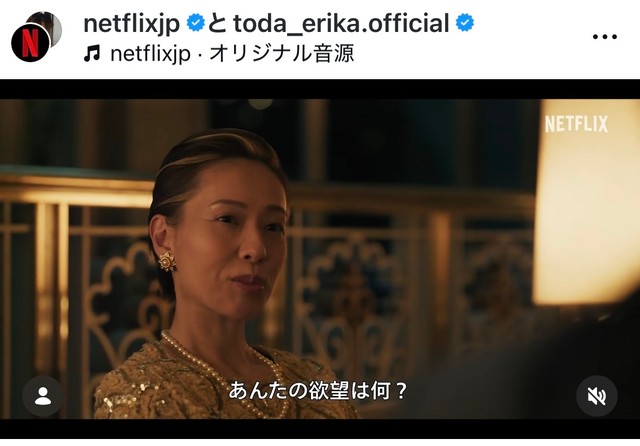This screenshot has height=446, width=640.
Task: Tap the verified badge beside toda_erika.official
Action: 465,22
